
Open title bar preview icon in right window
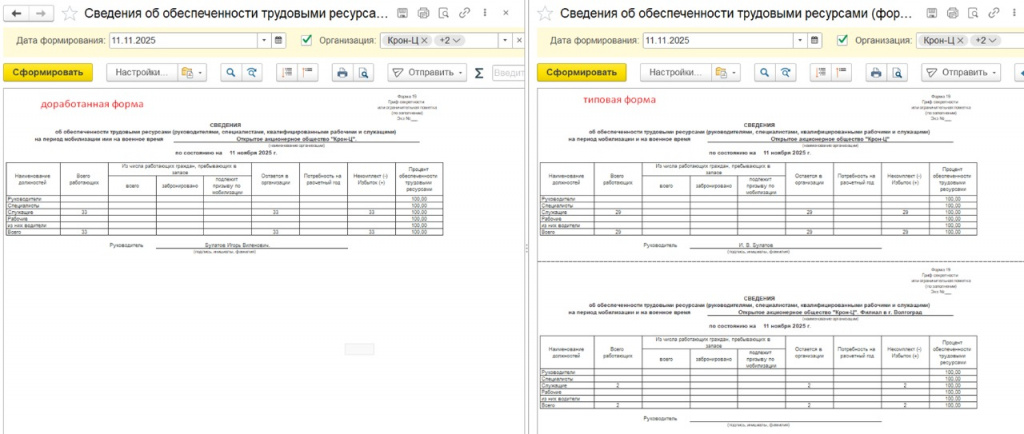pyautogui.click(x=972, y=13)
